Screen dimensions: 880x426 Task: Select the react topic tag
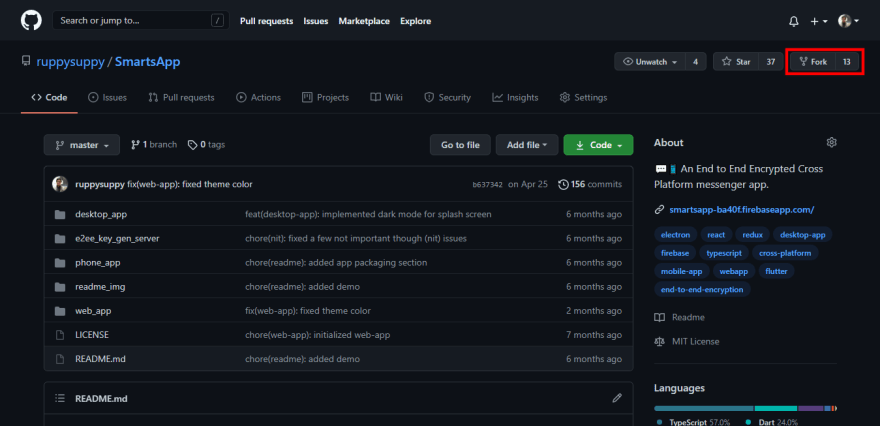[716, 235]
